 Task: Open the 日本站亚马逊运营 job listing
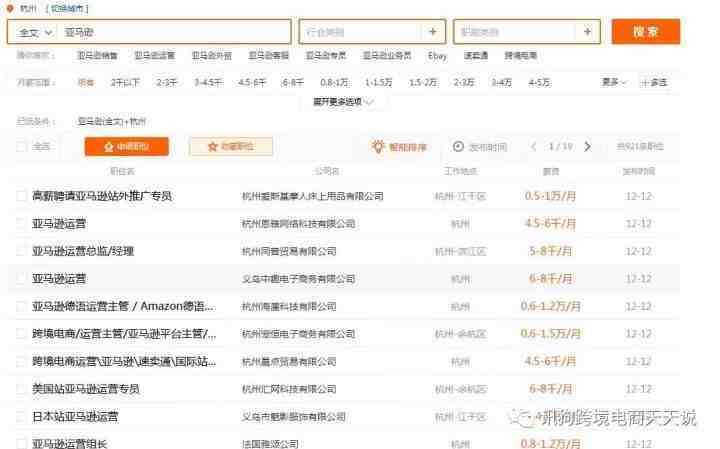pos(75,416)
